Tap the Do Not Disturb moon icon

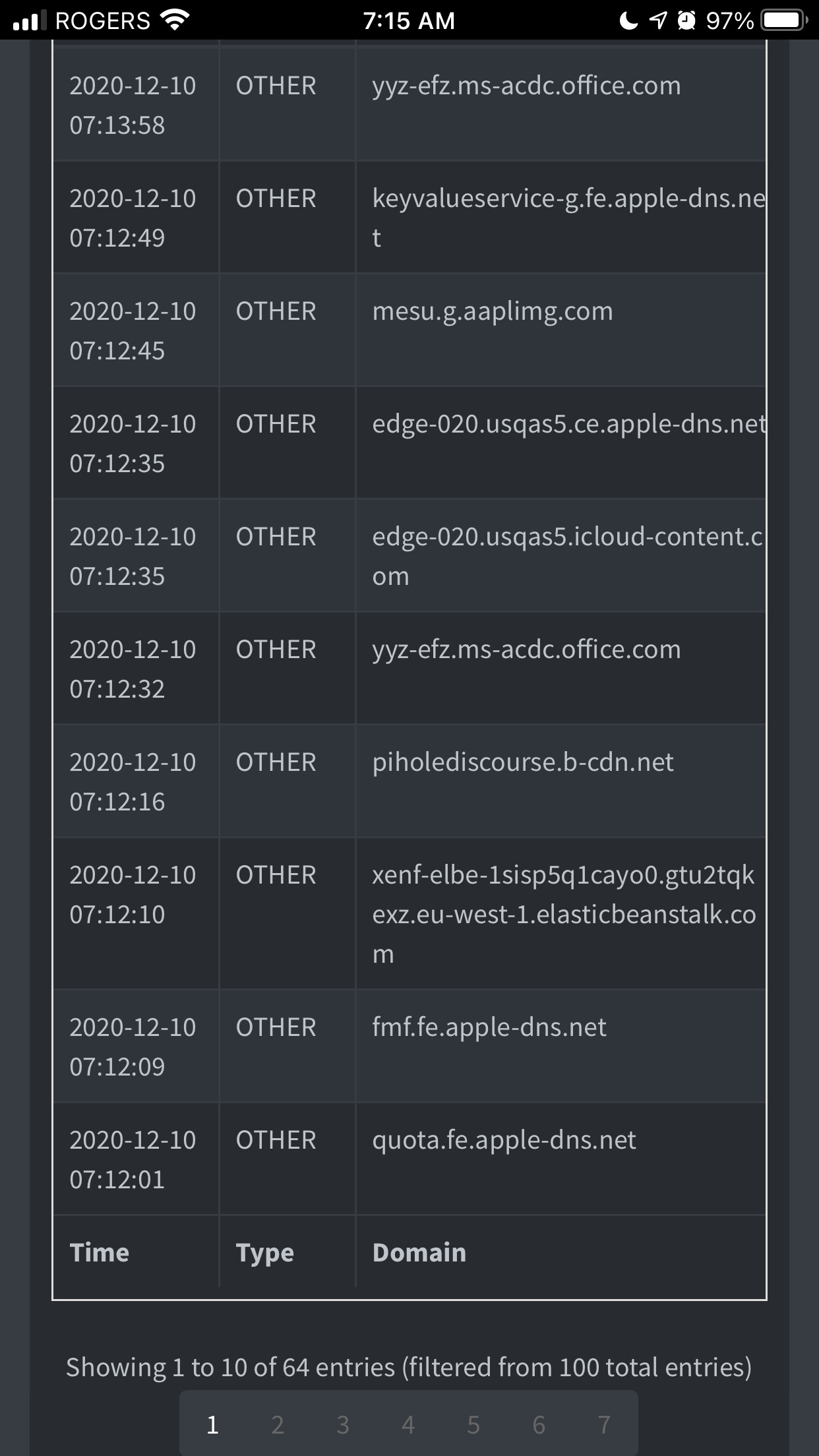[628, 20]
